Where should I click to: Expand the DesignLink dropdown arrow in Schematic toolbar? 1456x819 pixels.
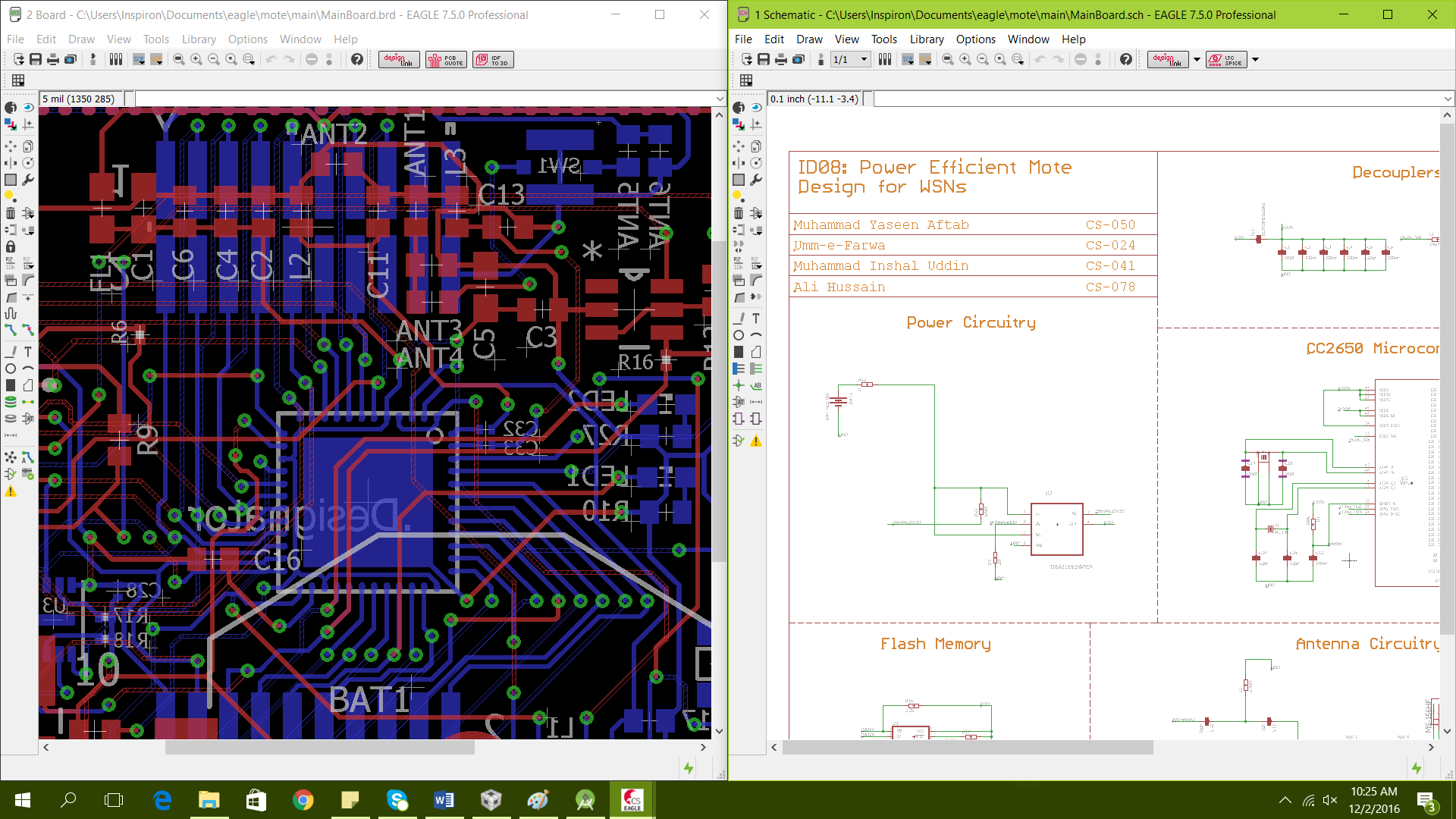(x=1197, y=59)
